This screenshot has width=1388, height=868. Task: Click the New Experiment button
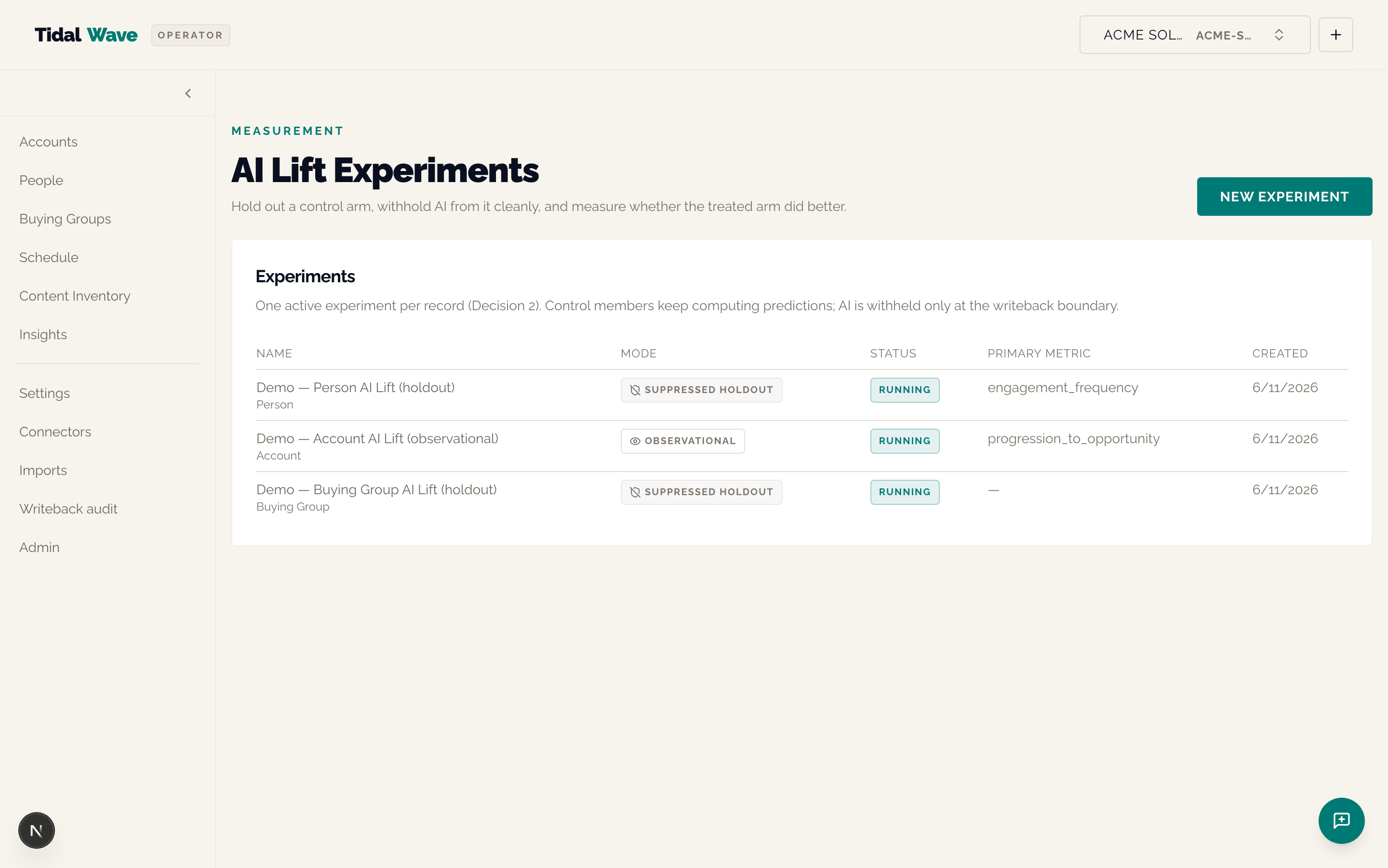pyautogui.click(x=1284, y=197)
